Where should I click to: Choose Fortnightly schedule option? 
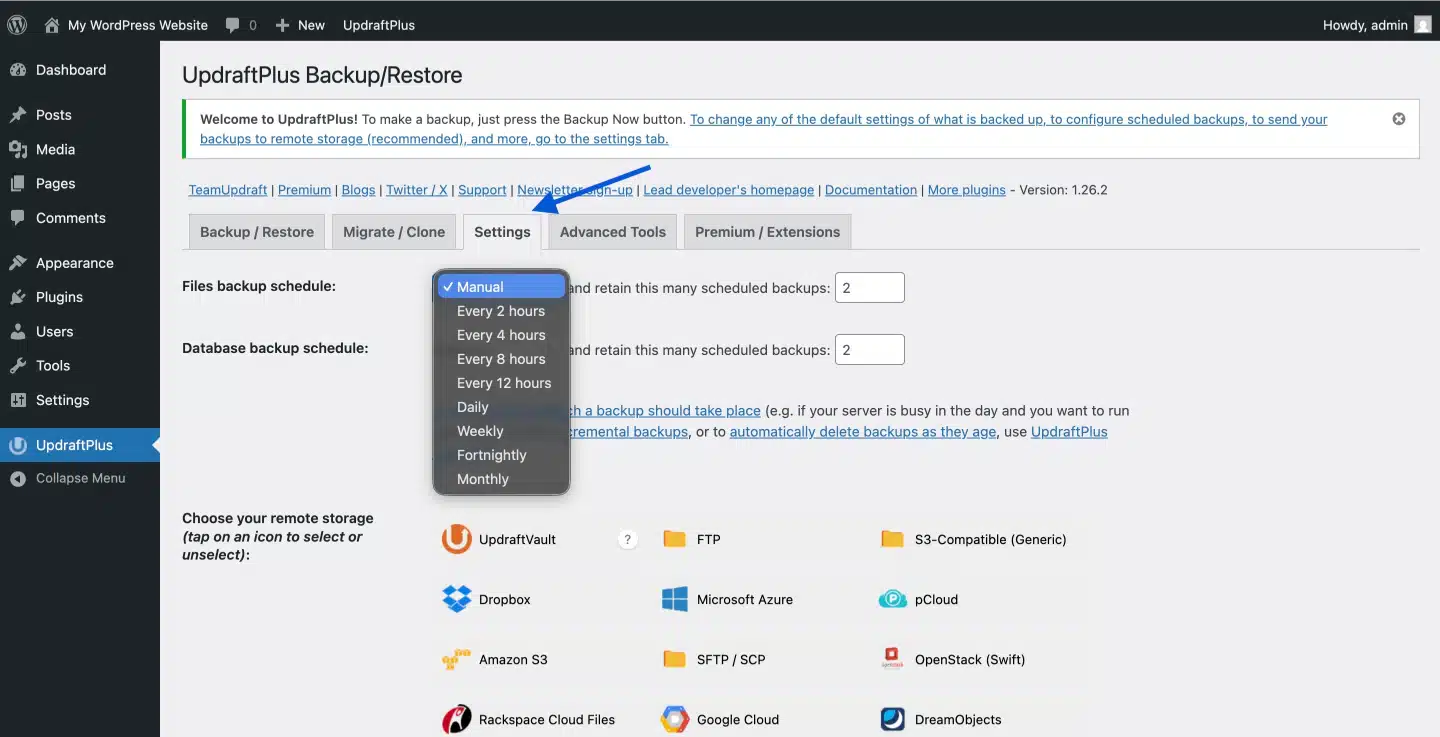point(501,455)
